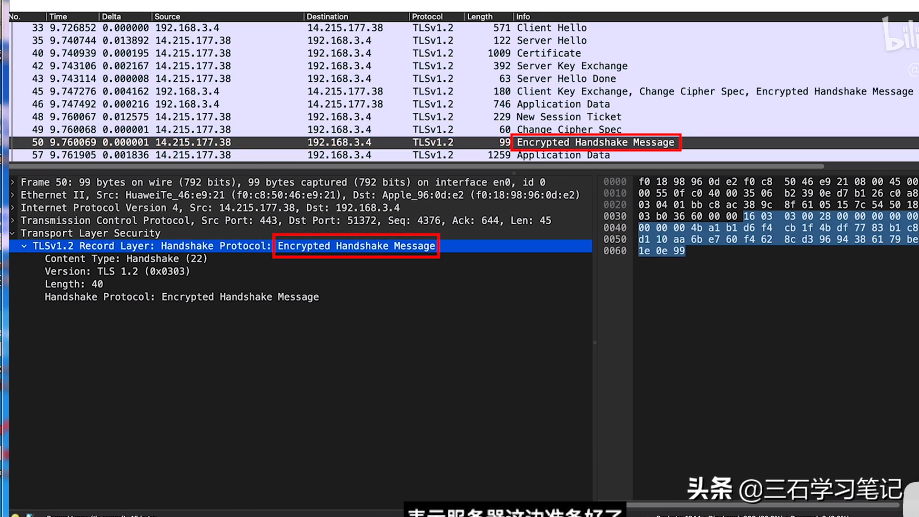Expand the Ethernet II details row
The width and height of the screenshot is (919, 517).
coord(13,195)
